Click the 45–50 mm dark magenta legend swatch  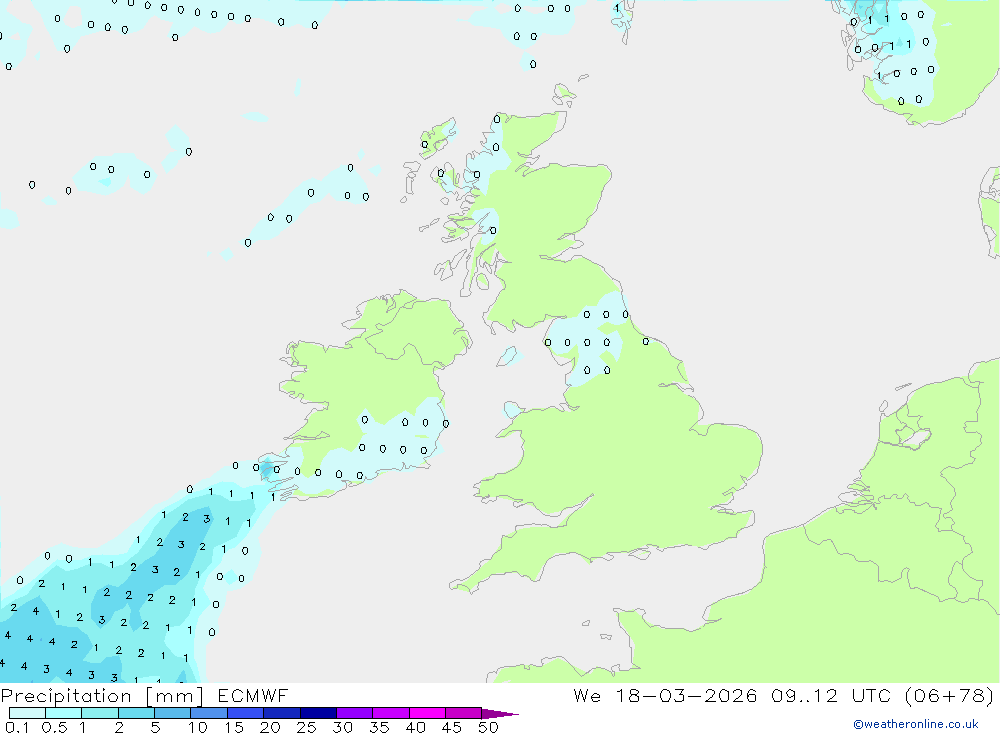click(x=464, y=713)
